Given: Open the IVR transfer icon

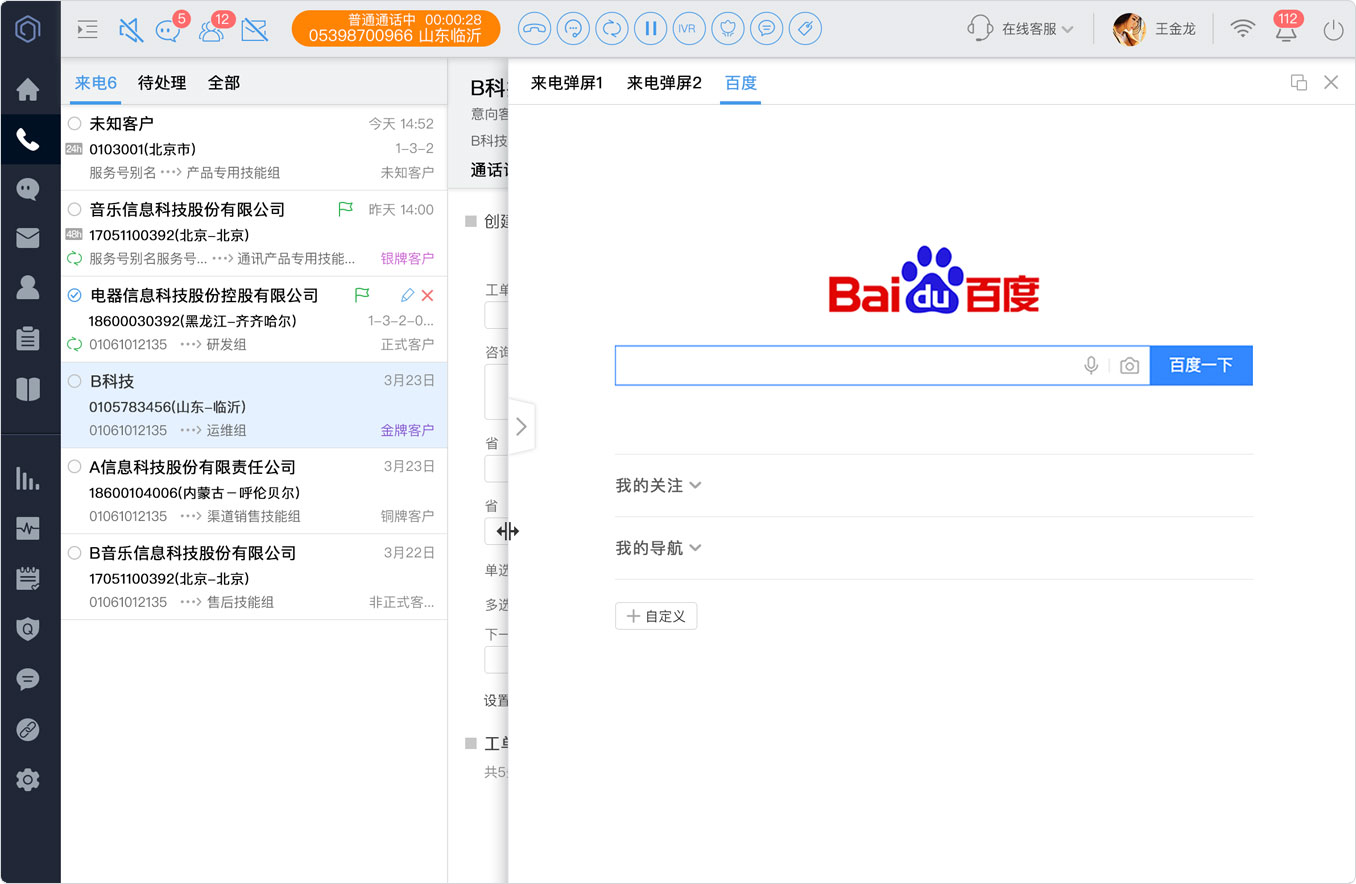Looking at the screenshot, I should 689,28.
